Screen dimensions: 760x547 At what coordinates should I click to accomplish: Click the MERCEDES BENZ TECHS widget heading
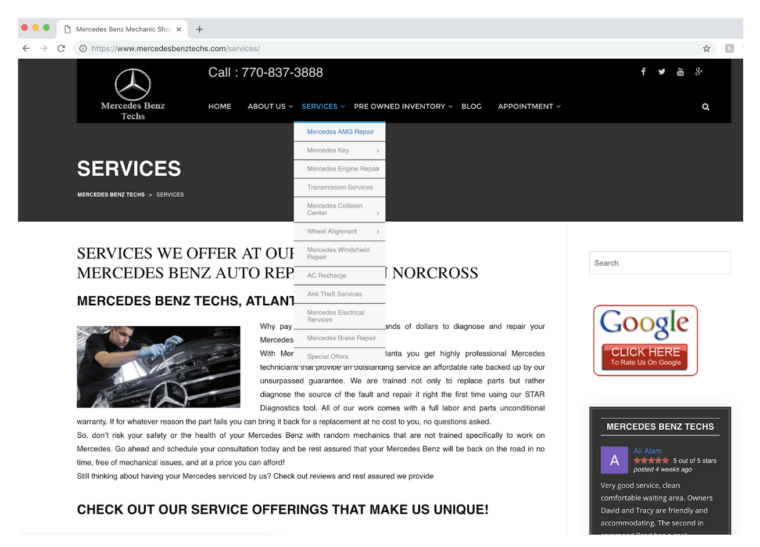click(x=660, y=426)
